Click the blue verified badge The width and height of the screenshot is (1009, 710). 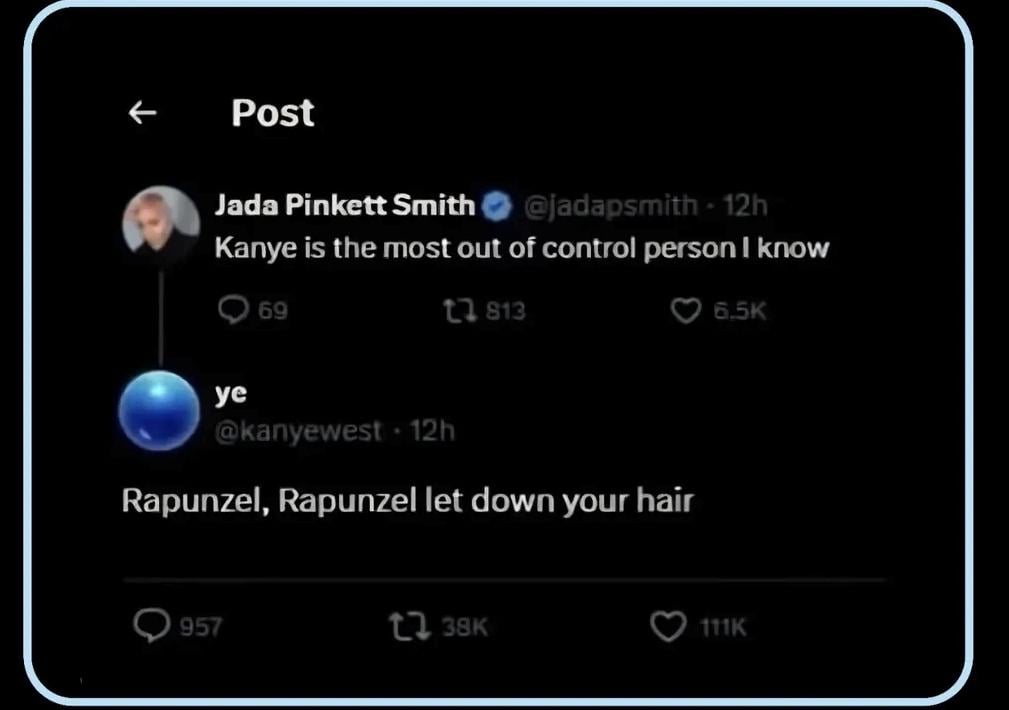[x=497, y=206]
